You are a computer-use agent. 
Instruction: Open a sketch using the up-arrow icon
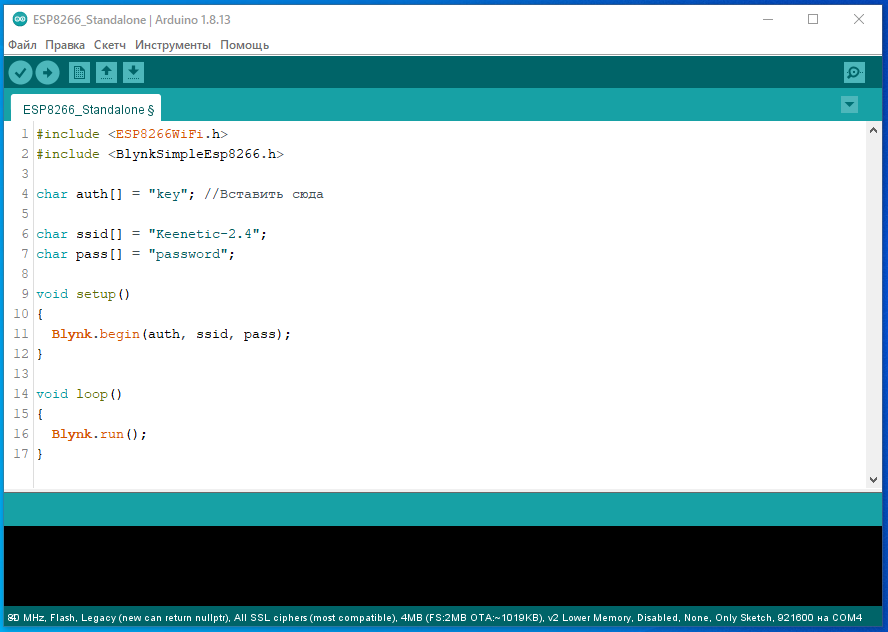pos(106,72)
